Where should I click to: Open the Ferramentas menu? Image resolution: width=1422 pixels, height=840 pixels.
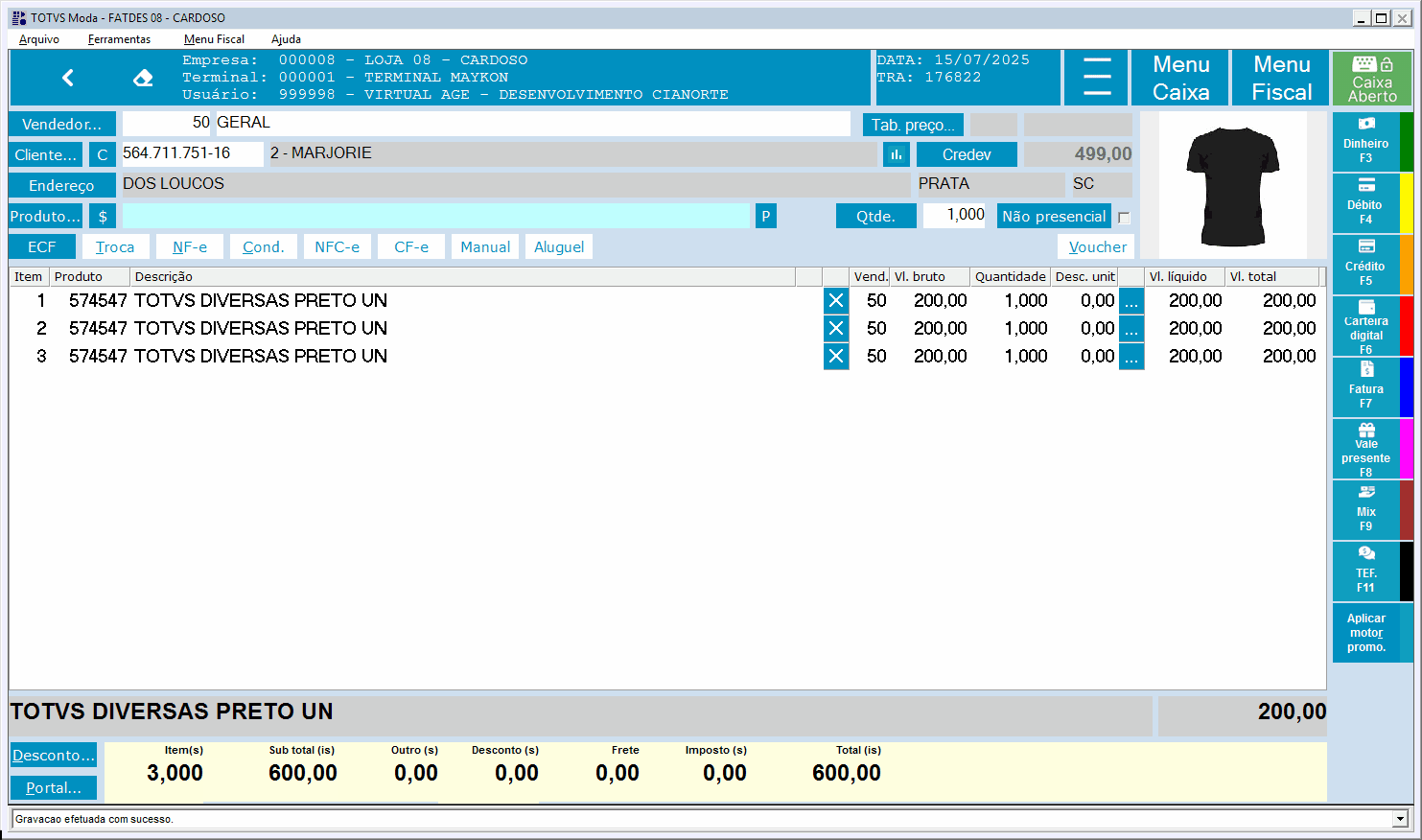click(119, 39)
